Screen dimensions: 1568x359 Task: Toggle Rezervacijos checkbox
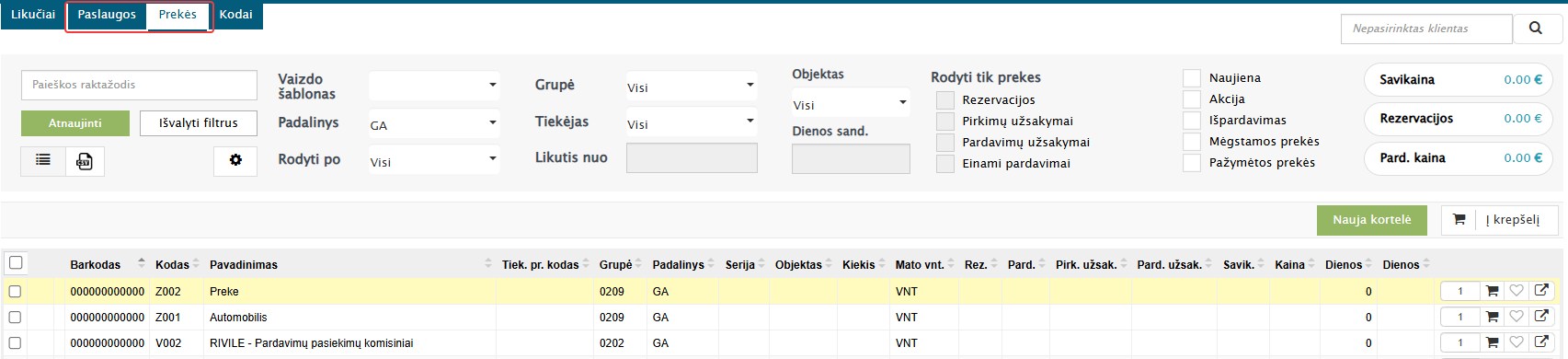[x=945, y=99]
